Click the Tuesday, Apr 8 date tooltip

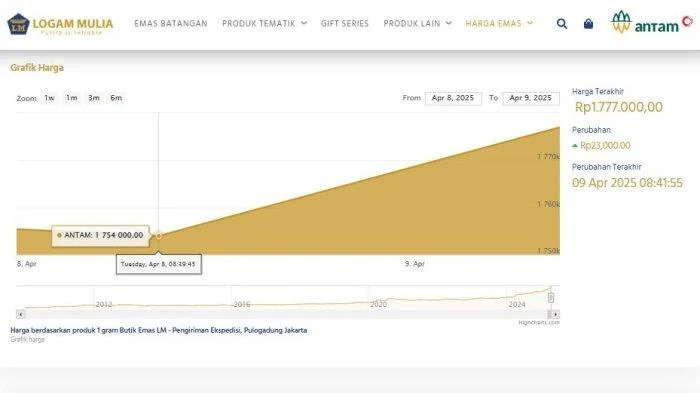[x=158, y=264]
